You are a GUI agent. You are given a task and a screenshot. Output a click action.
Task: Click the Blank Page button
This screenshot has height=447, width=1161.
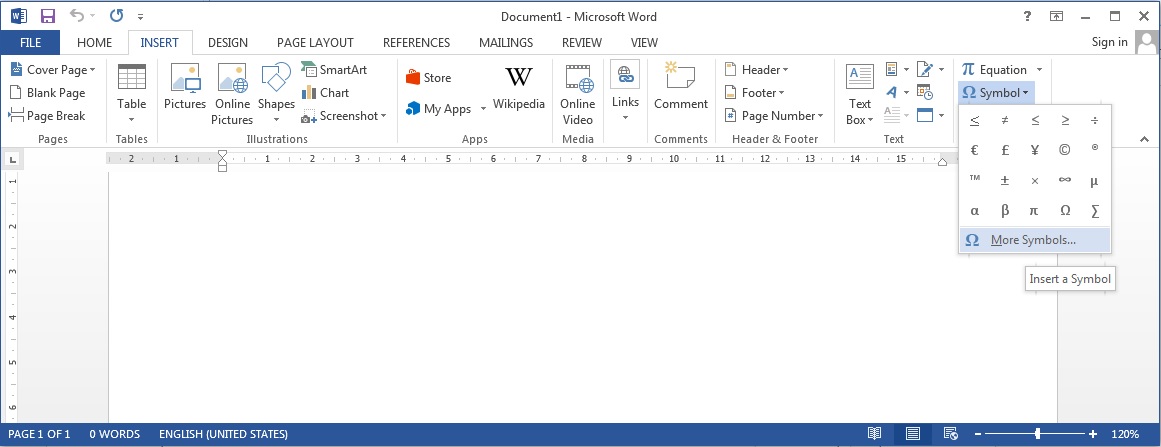point(48,93)
